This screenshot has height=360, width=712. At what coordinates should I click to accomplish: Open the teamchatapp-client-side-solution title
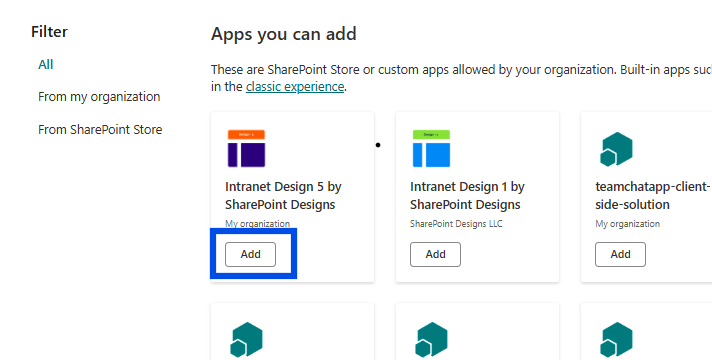(653, 196)
